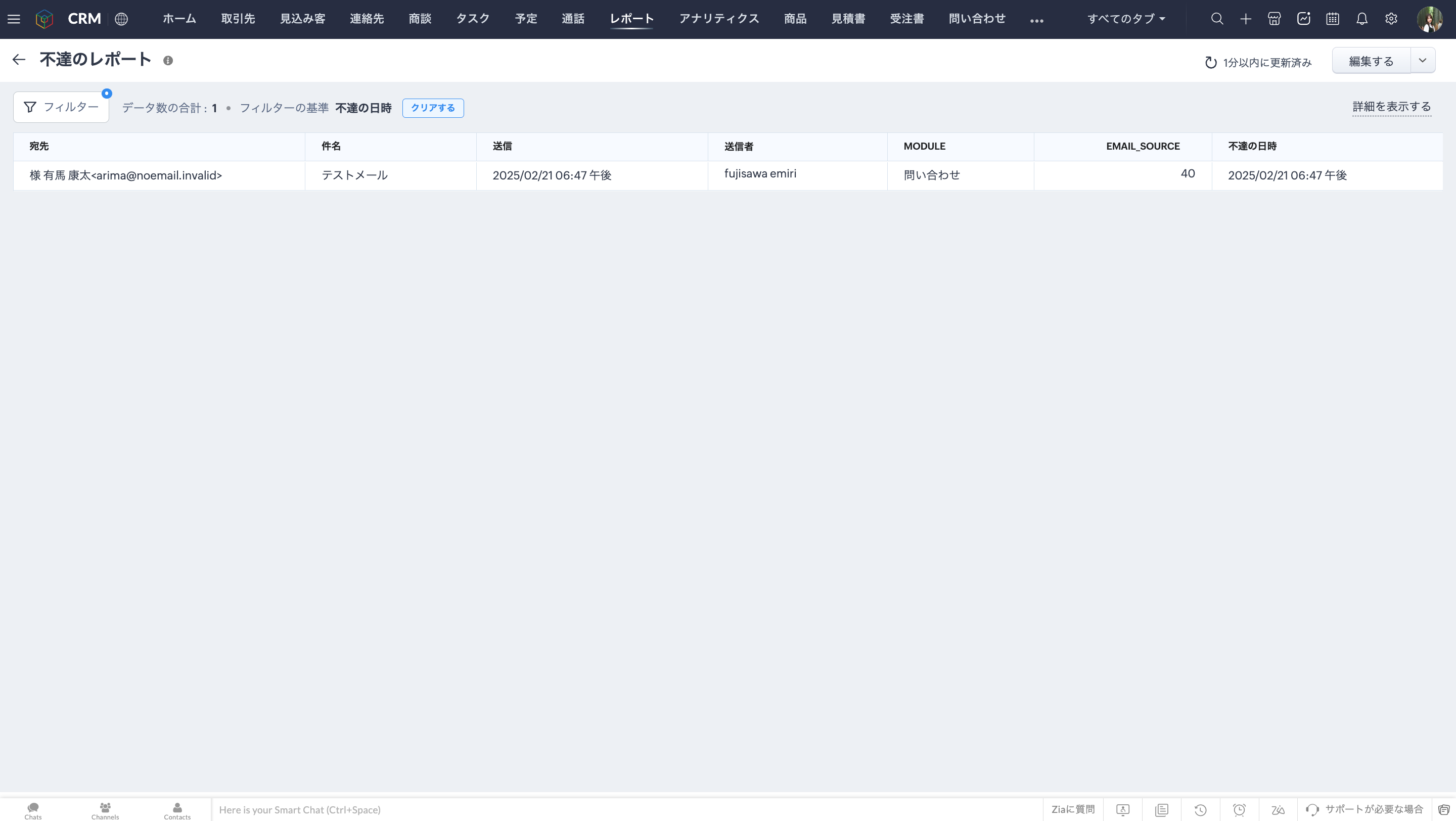1456x821 pixels.
Task: Go to the 見込み客 tab
Action: tap(302, 19)
